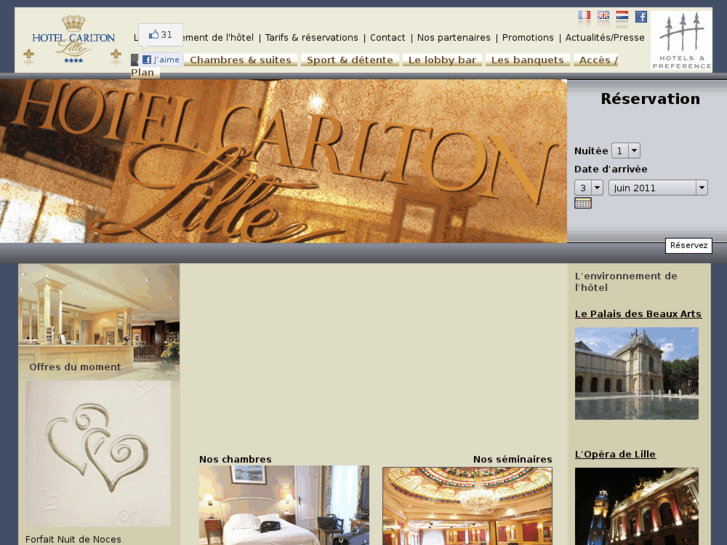Viewport: 727px width, 545px height.
Task: Click the Facebook J'aime like button
Action: [x=160, y=59]
